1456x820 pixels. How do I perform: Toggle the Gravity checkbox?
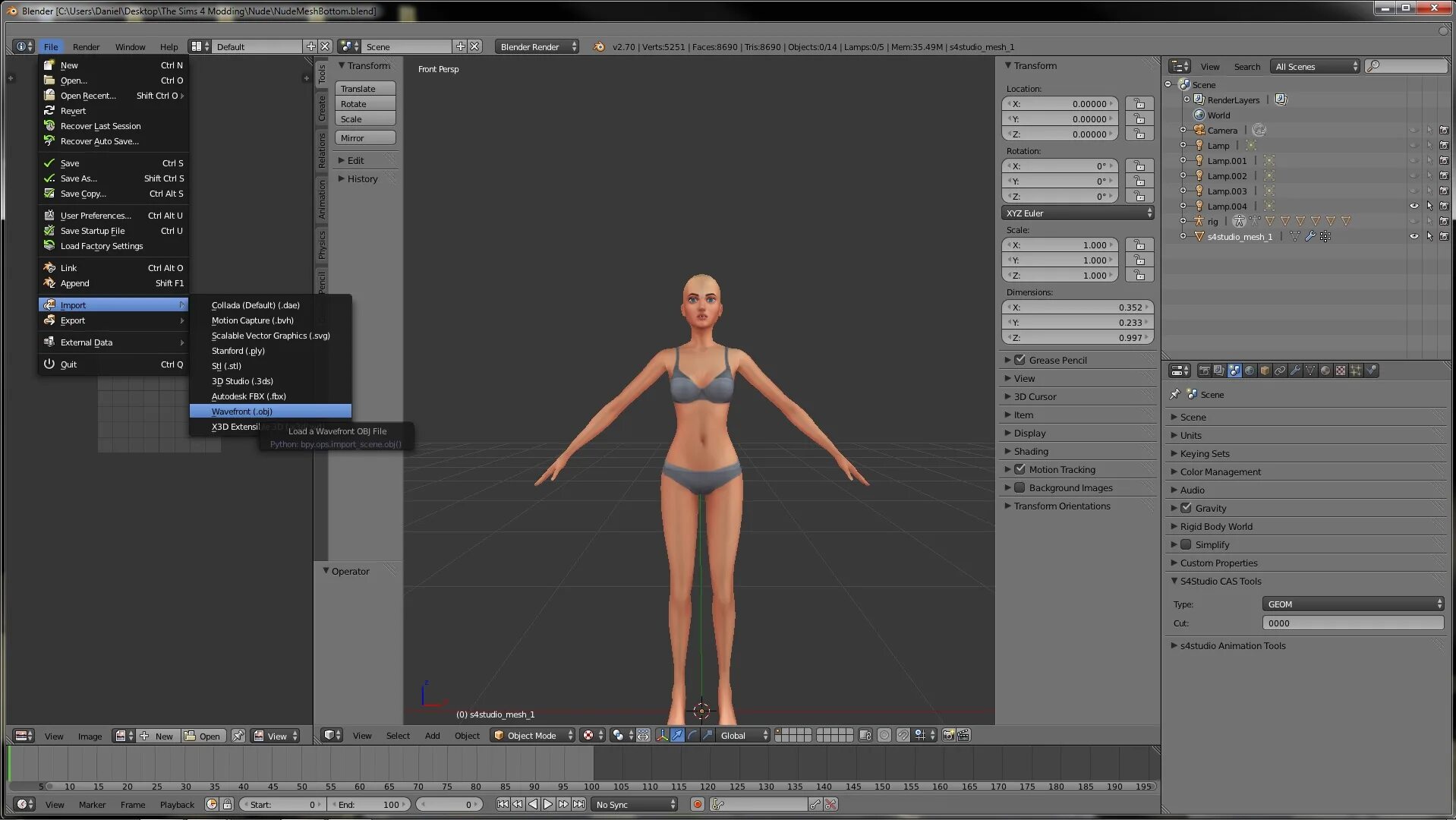(1187, 508)
